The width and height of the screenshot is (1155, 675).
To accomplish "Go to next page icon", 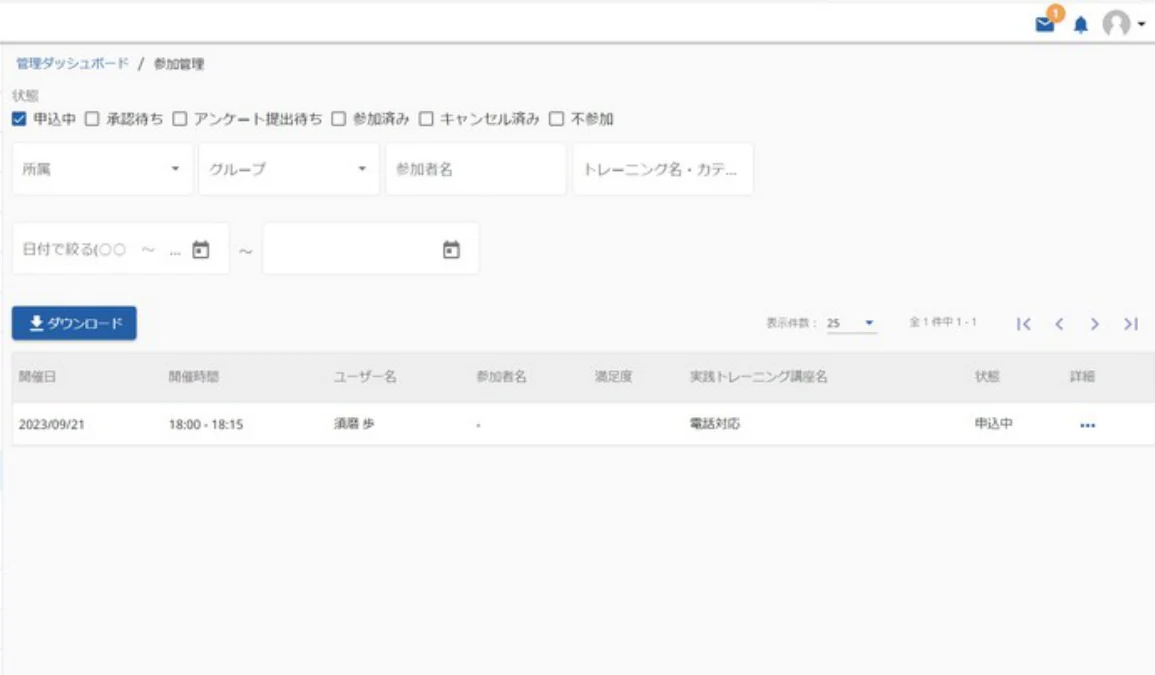I will click(1095, 323).
